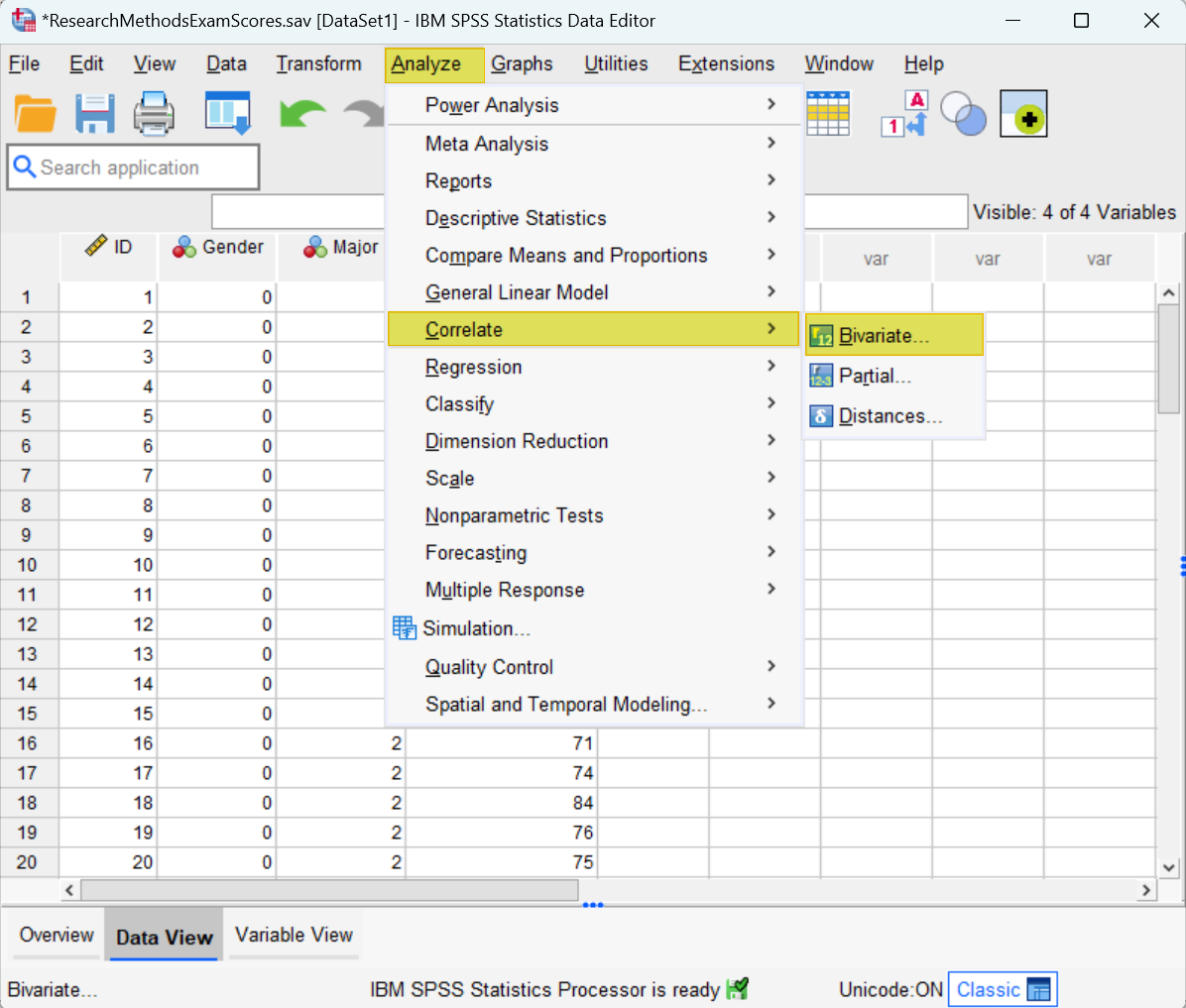Click the Show All Variables plus icon
Image resolution: width=1186 pixels, height=1008 pixels.
(1023, 113)
